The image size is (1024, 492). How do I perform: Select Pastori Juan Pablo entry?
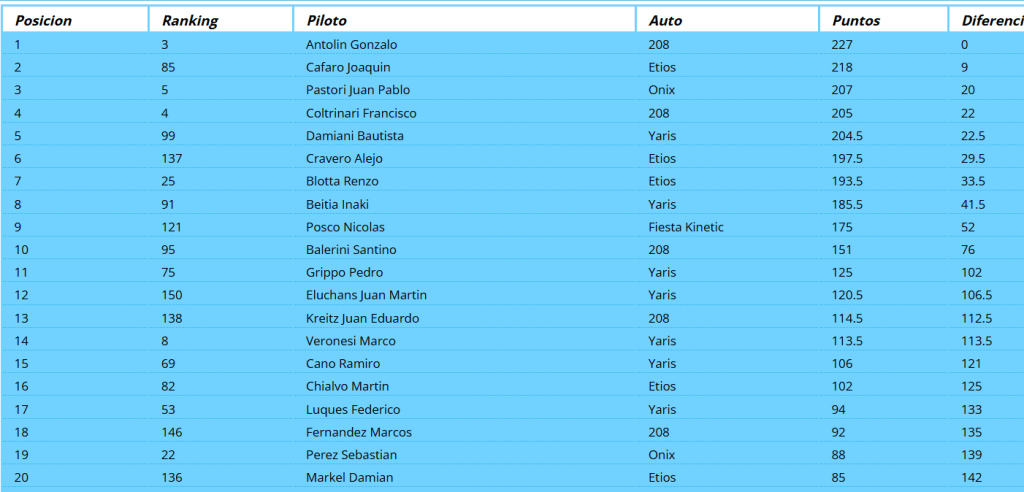point(358,90)
